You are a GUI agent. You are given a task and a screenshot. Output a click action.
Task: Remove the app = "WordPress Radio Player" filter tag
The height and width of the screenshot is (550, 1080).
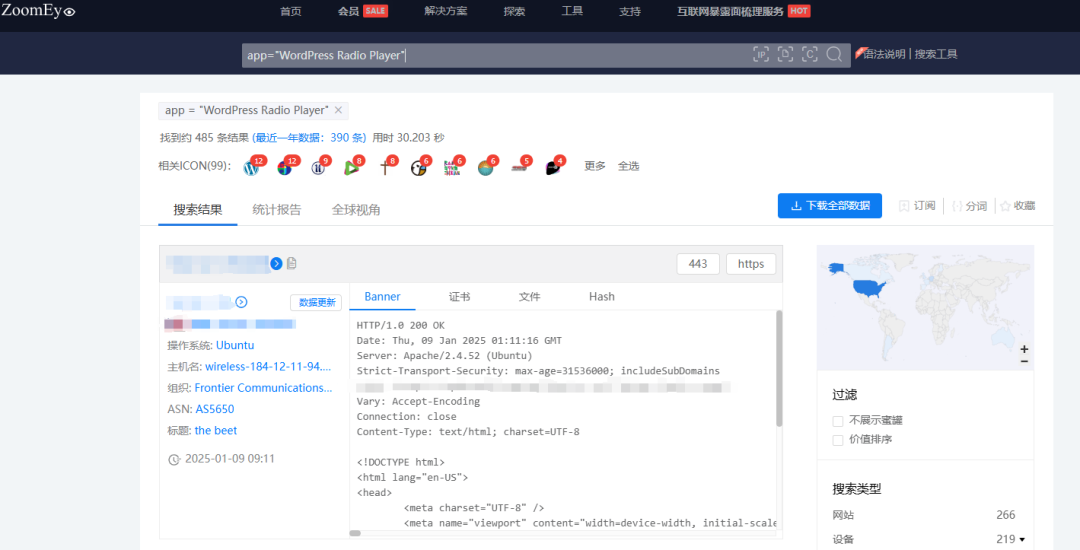(338, 110)
